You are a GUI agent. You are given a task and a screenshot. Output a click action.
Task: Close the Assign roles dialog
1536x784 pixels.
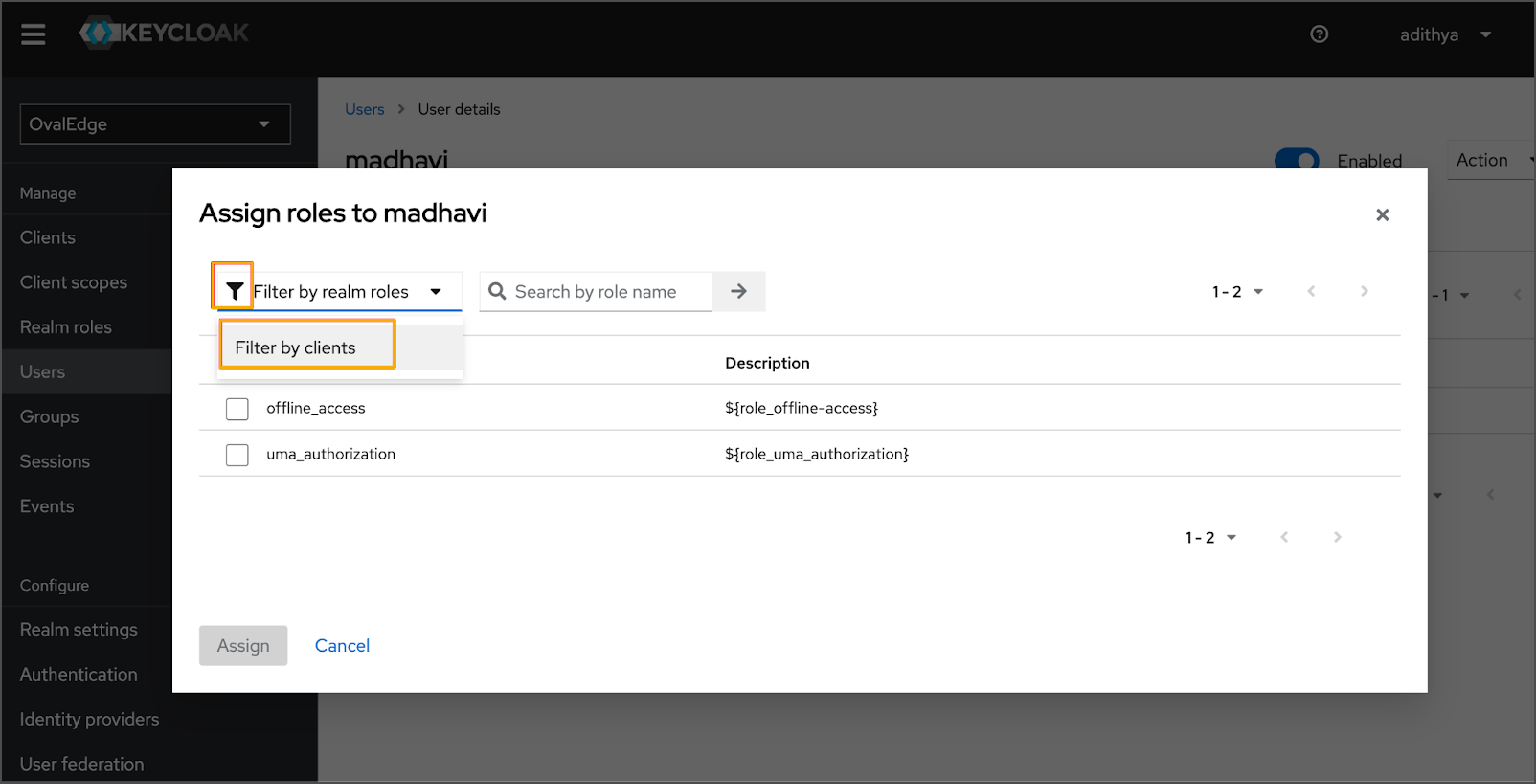pyautogui.click(x=1382, y=214)
